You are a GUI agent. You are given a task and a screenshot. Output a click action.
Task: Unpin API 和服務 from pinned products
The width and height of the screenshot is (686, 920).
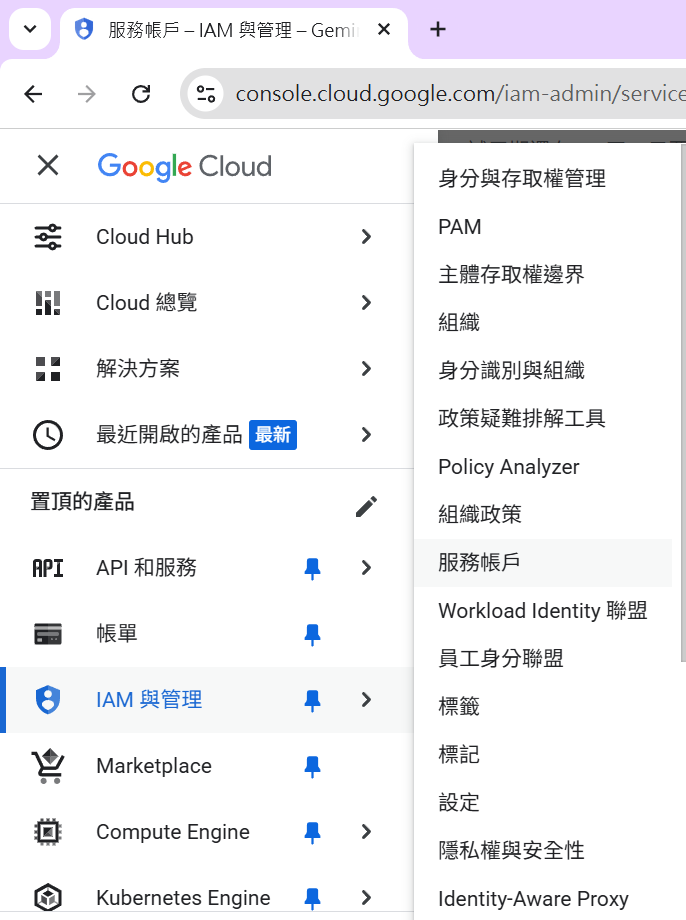[x=312, y=569]
